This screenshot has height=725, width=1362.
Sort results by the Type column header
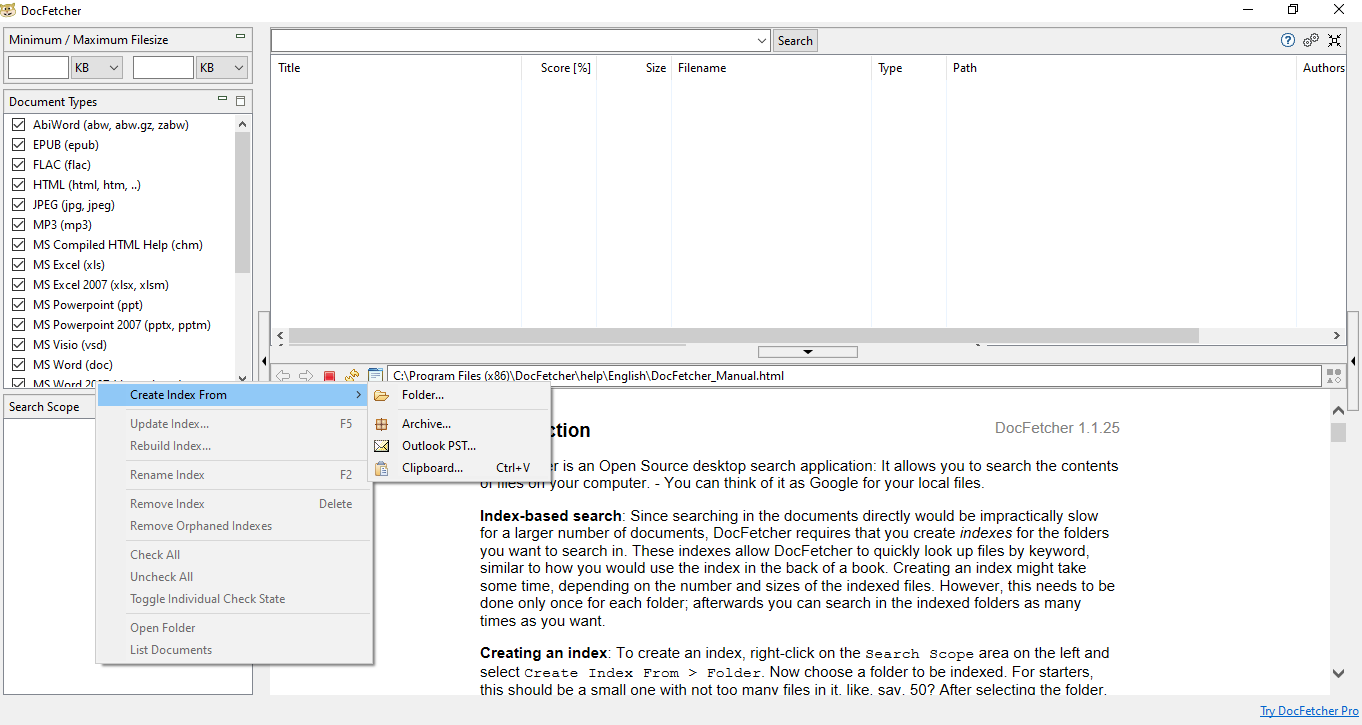point(909,68)
